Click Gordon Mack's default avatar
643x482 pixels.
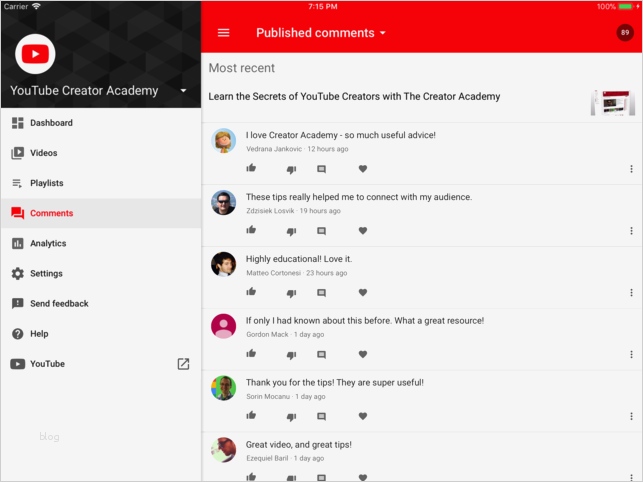coord(223,326)
